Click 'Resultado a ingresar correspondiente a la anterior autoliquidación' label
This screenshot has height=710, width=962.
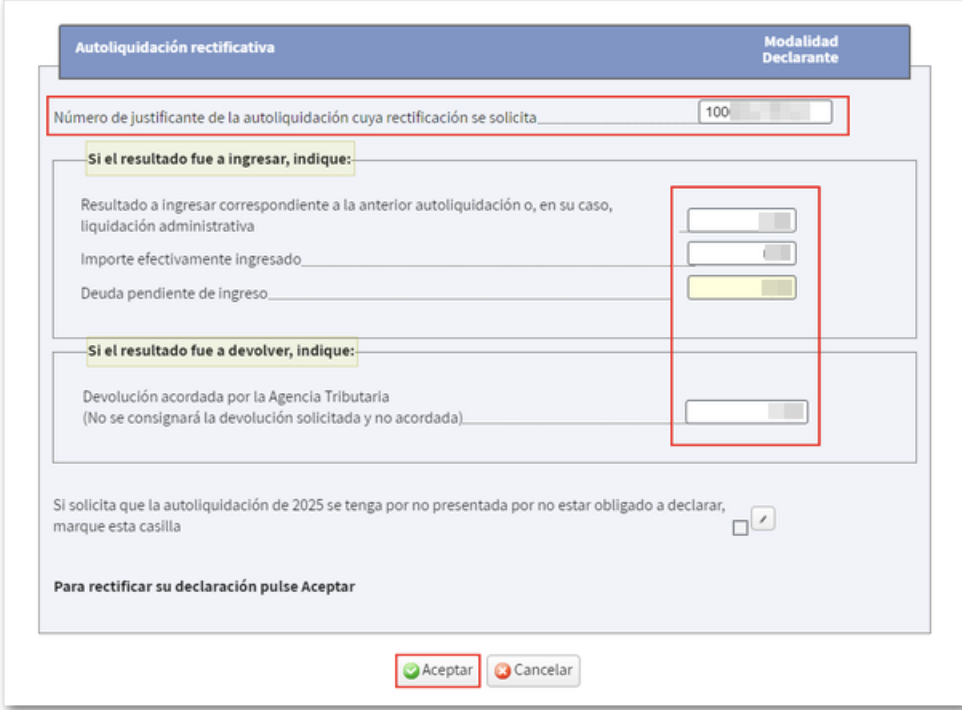click(347, 215)
